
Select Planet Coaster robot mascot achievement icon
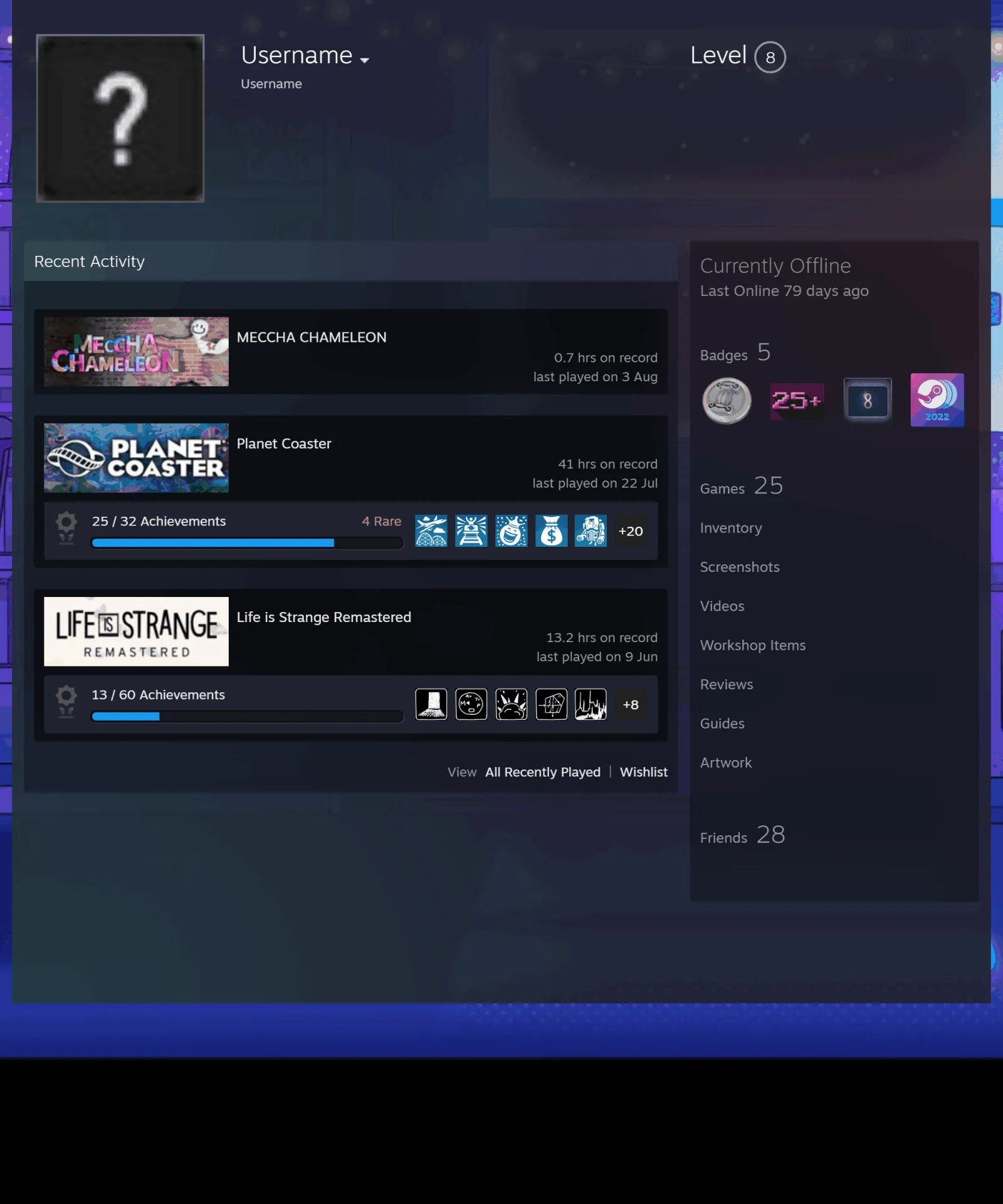(591, 531)
